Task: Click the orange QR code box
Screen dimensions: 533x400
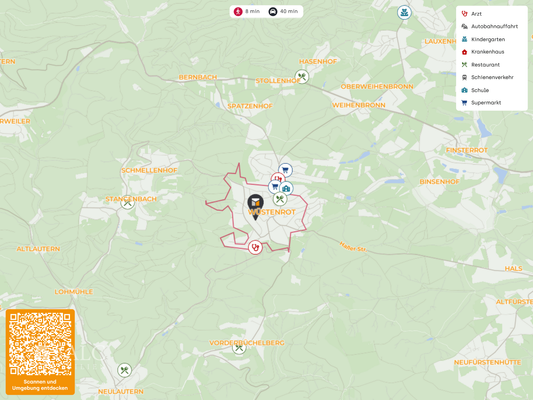Action: 40,352
